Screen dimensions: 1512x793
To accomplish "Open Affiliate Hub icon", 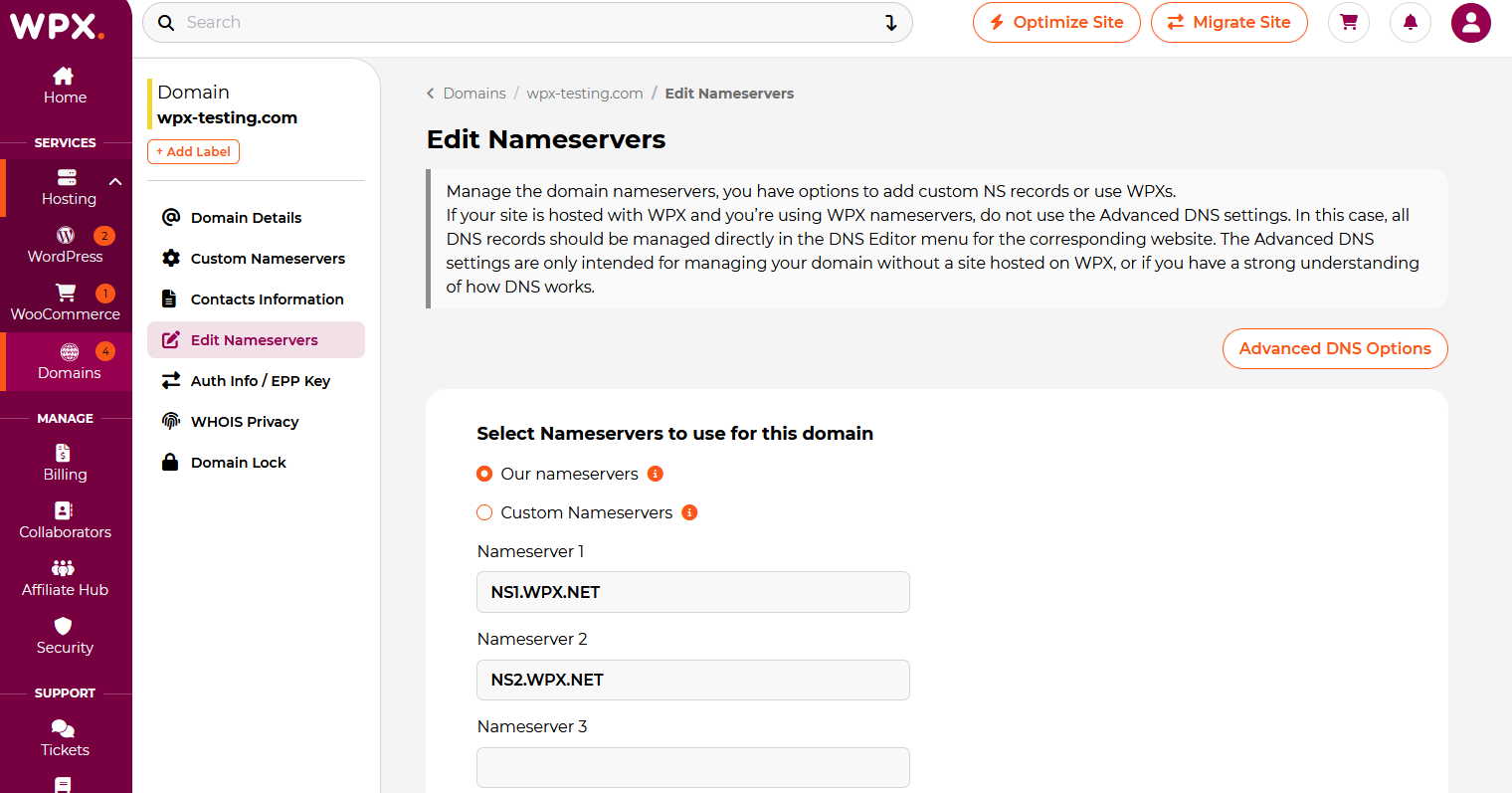I will pos(63,568).
